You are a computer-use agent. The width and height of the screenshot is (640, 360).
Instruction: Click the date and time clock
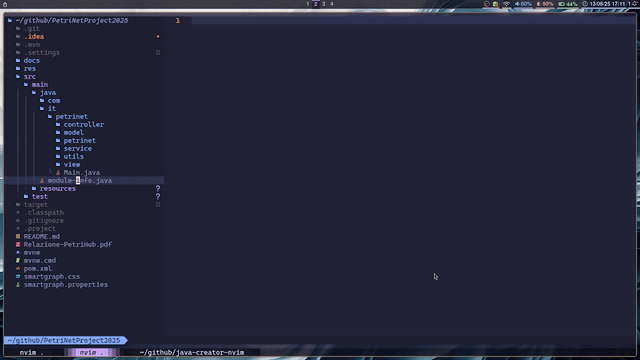click(605, 4)
